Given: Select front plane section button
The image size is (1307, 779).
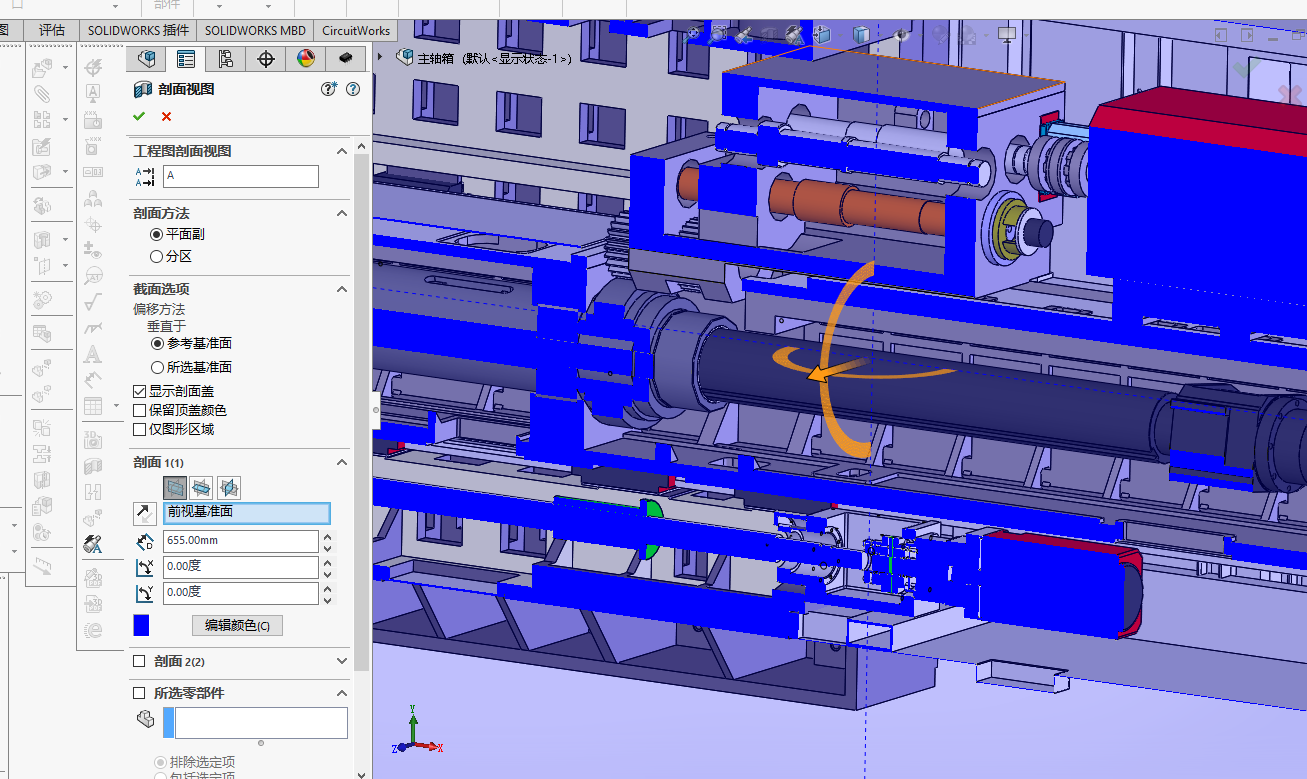Looking at the screenshot, I should click(175, 487).
